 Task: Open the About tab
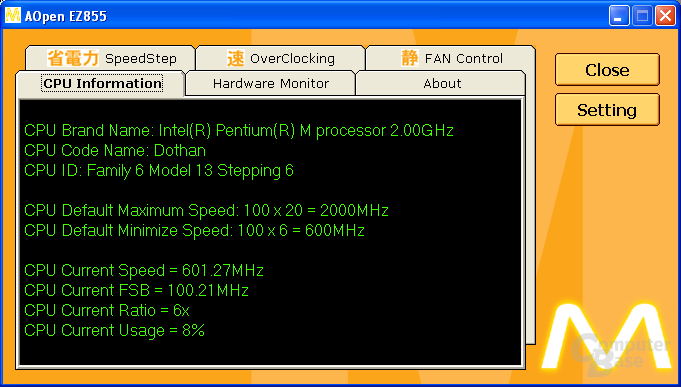point(441,83)
